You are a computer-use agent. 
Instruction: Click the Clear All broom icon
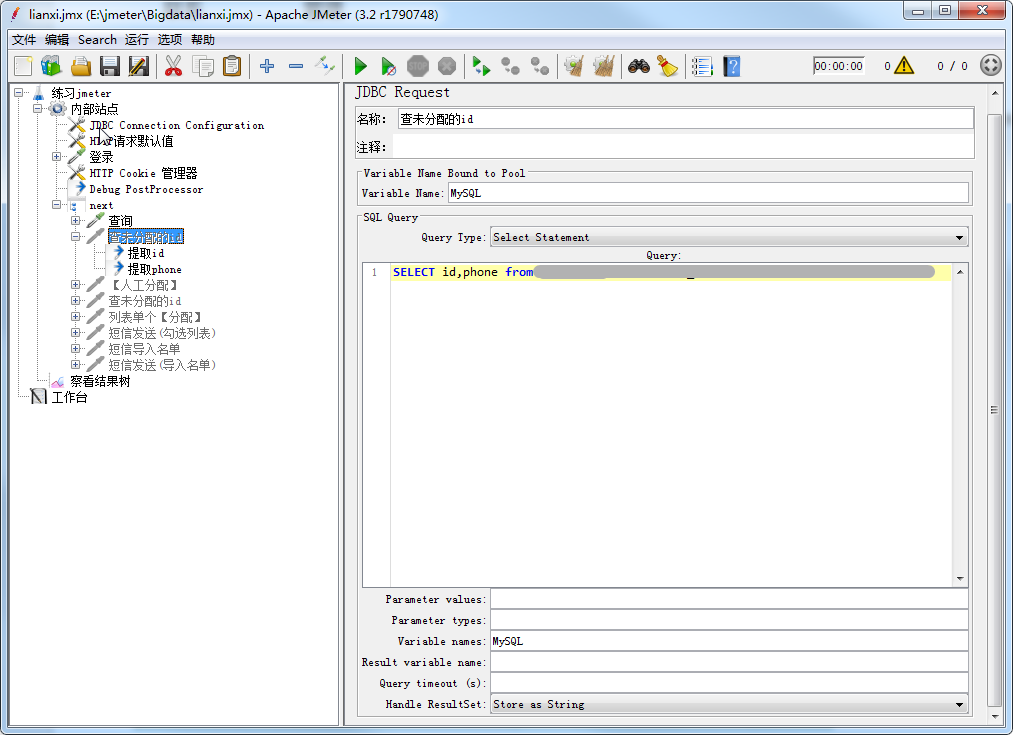(x=667, y=66)
